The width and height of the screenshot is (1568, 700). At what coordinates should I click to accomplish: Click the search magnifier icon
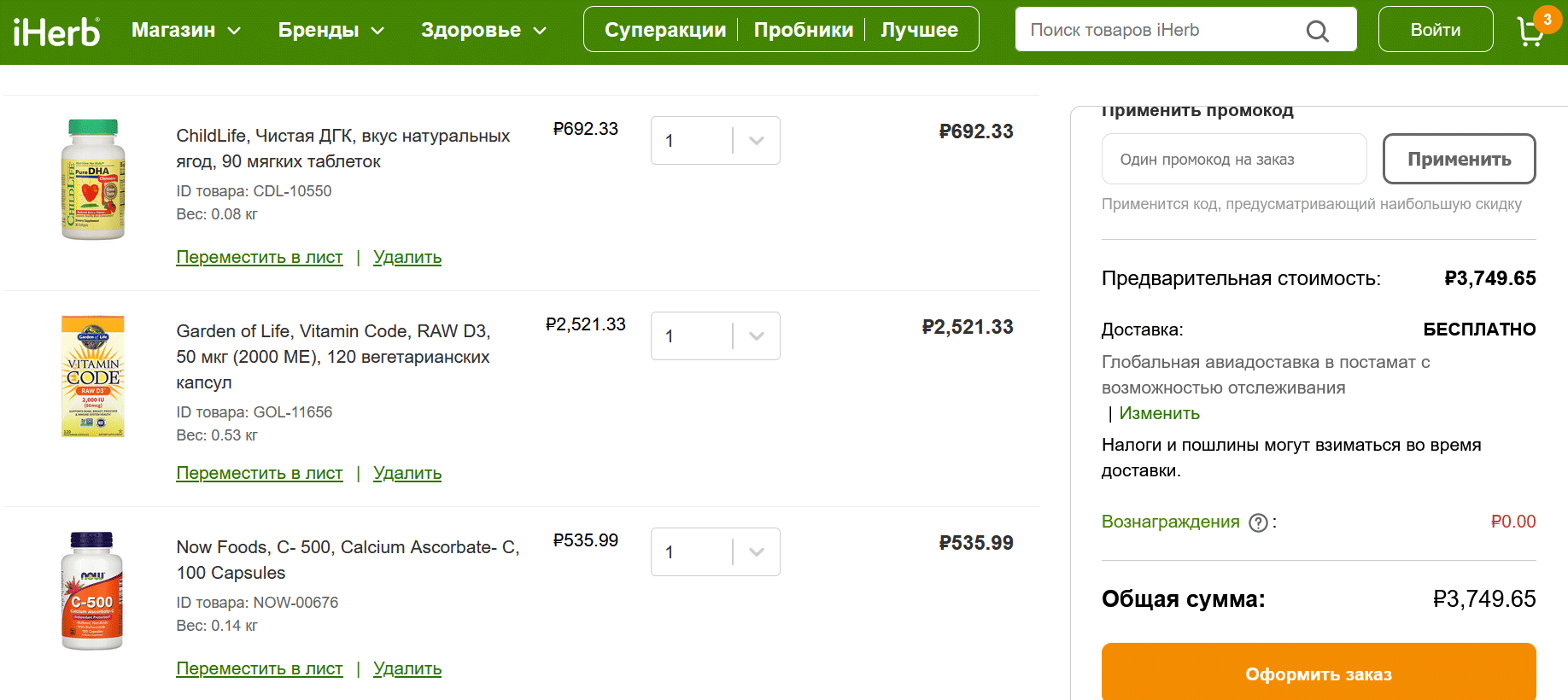(x=1317, y=31)
